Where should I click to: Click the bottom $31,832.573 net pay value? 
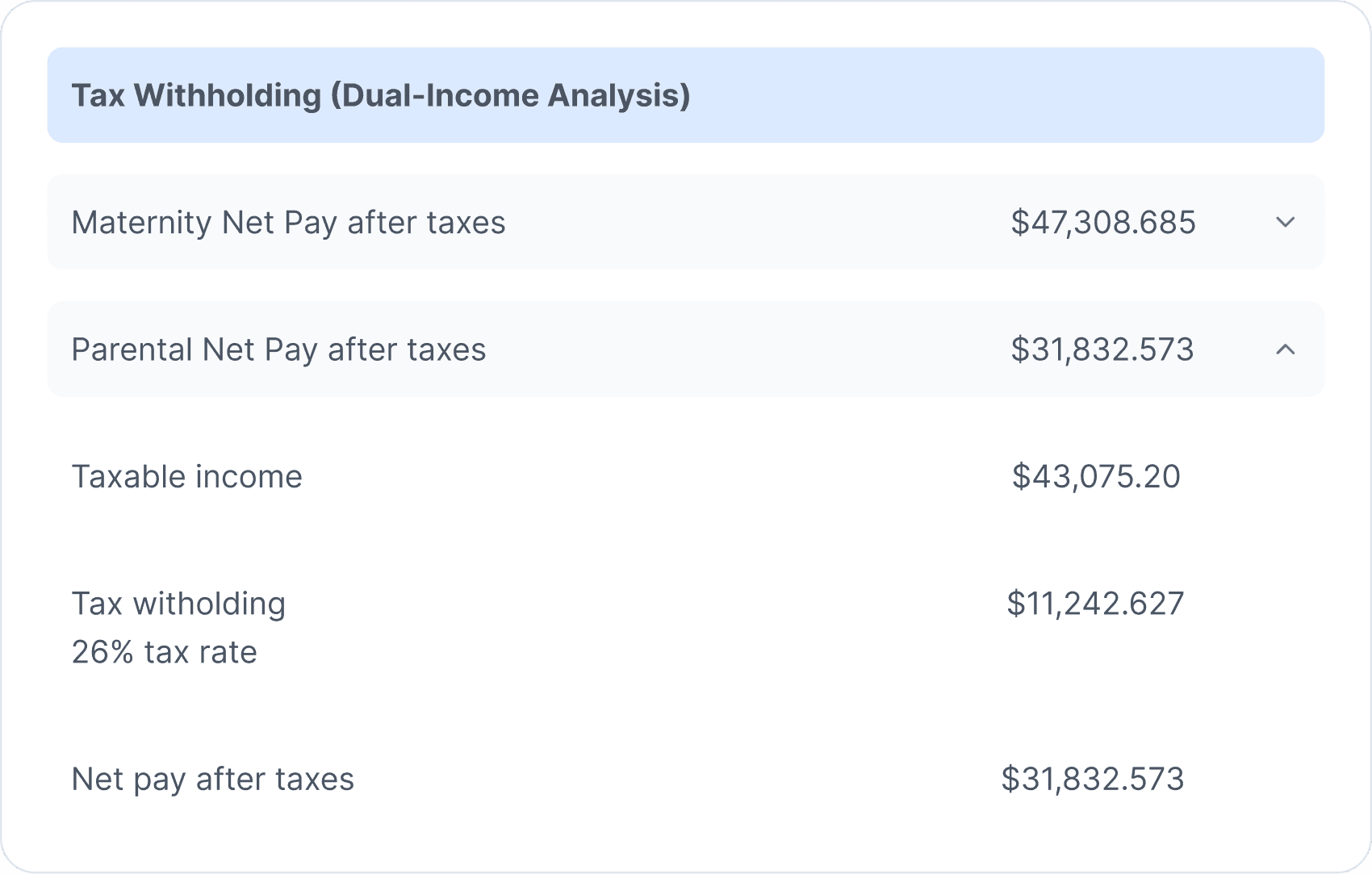(x=1092, y=779)
